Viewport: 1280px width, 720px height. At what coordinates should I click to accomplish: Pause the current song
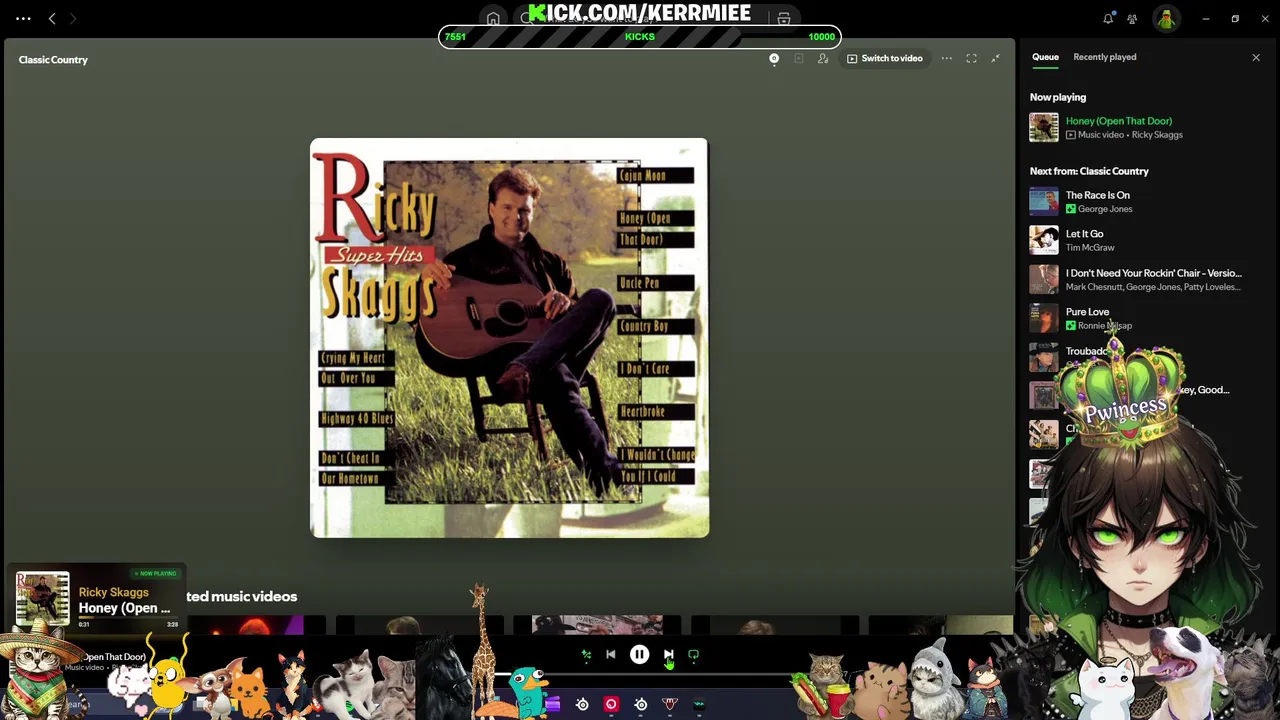640,655
